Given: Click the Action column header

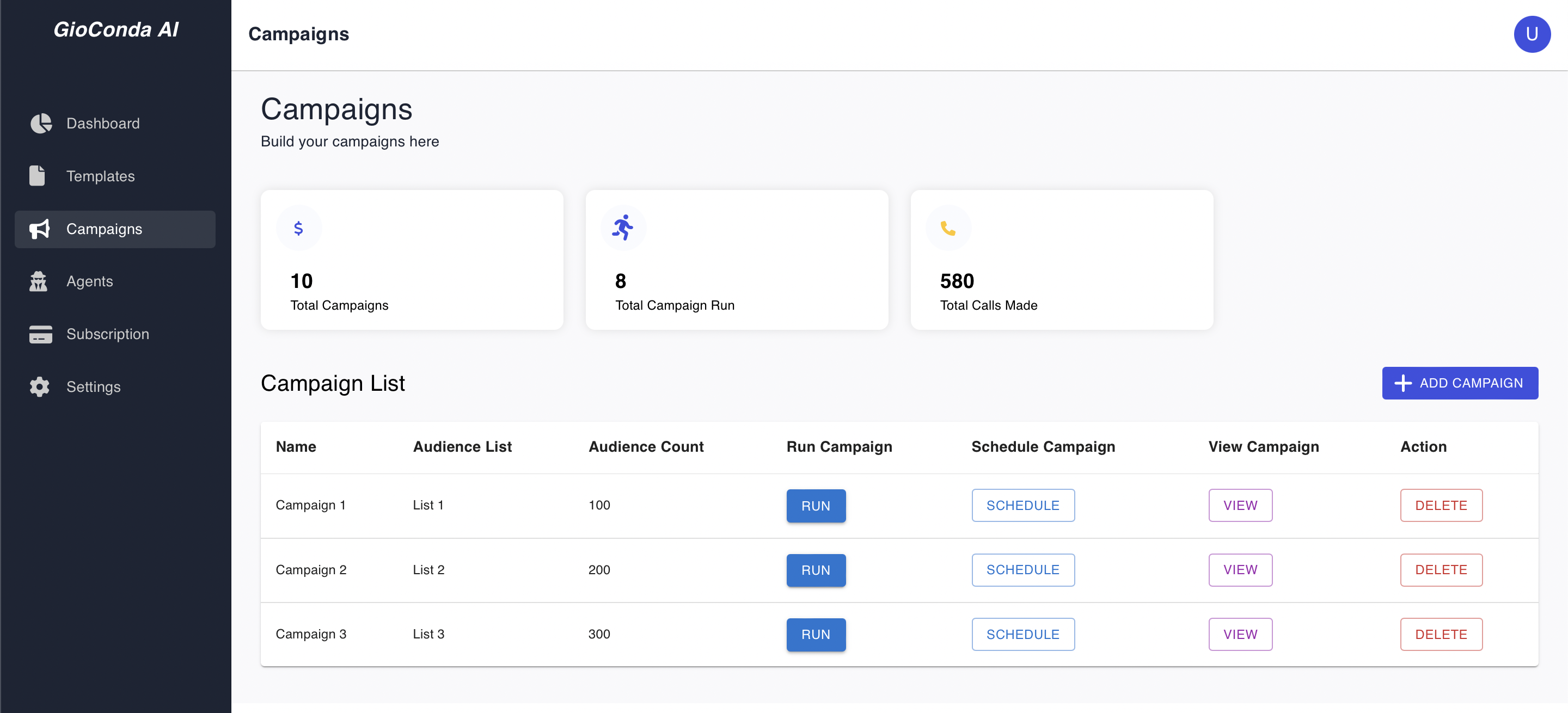Looking at the screenshot, I should [x=1423, y=446].
